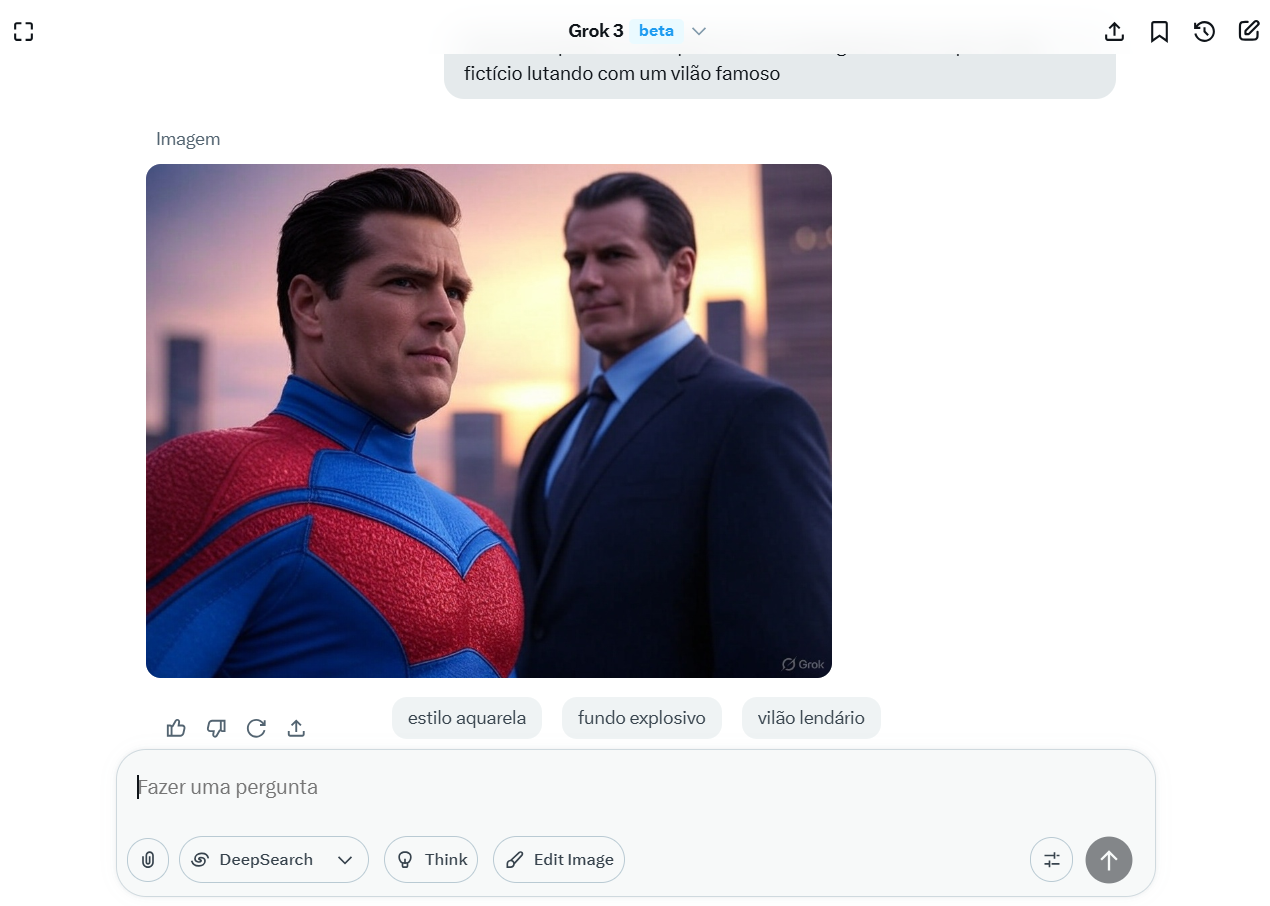Image resolution: width=1270 pixels, height=906 pixels.
Task: Open conversation history icon
Action: pos(1204,31)
